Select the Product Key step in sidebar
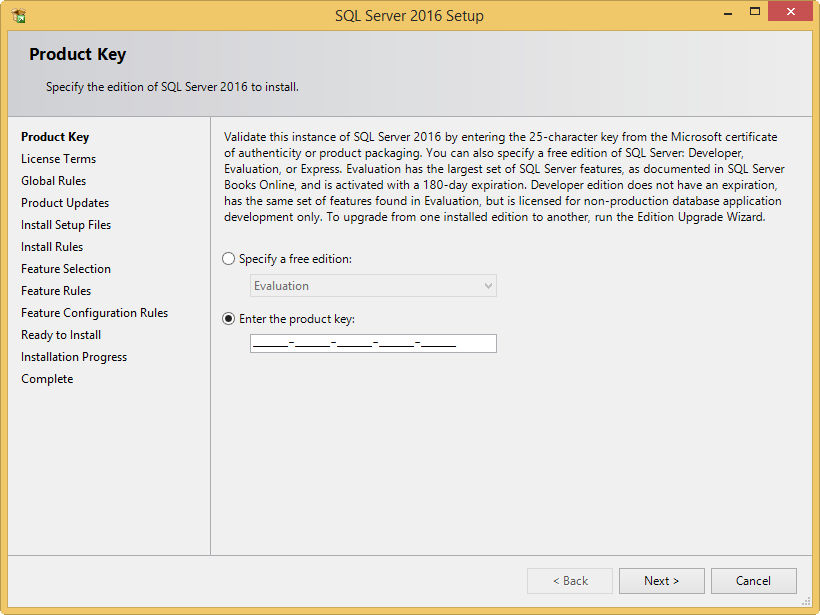This screenshot has height=615, width=820. click(55, 137)
